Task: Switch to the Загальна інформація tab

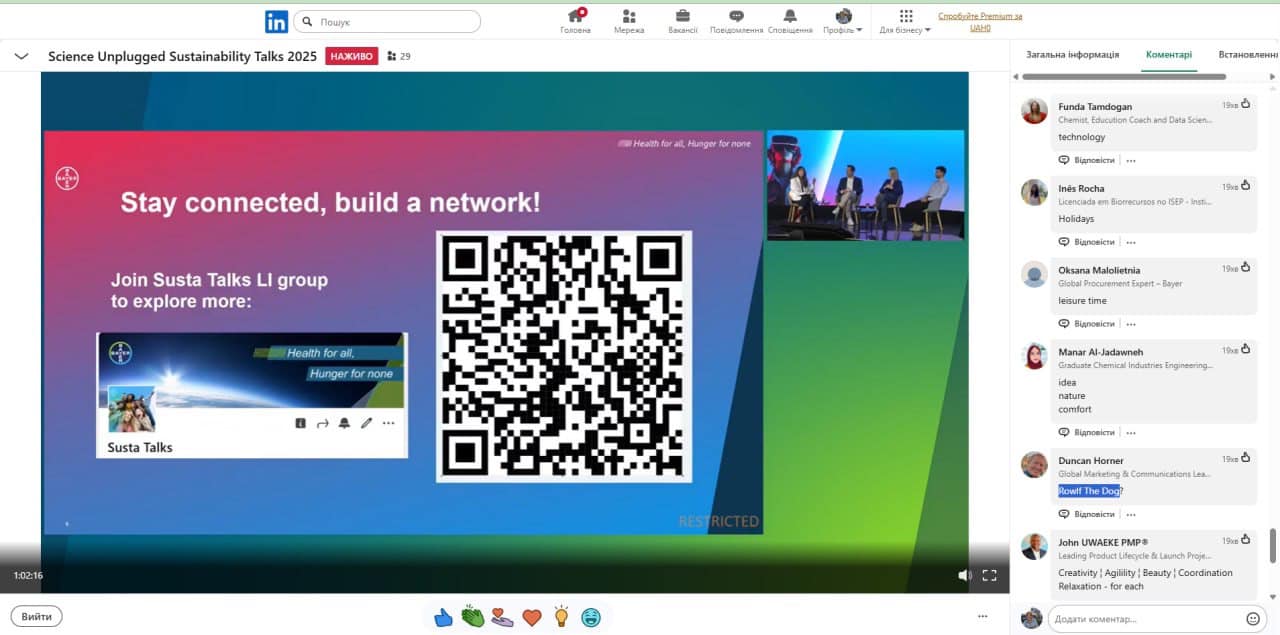Action: [1073, 55]
